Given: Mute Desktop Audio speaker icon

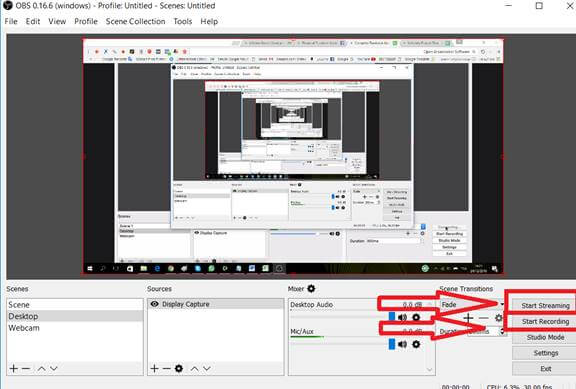Looking at the screenshot, I should (403, 317).
